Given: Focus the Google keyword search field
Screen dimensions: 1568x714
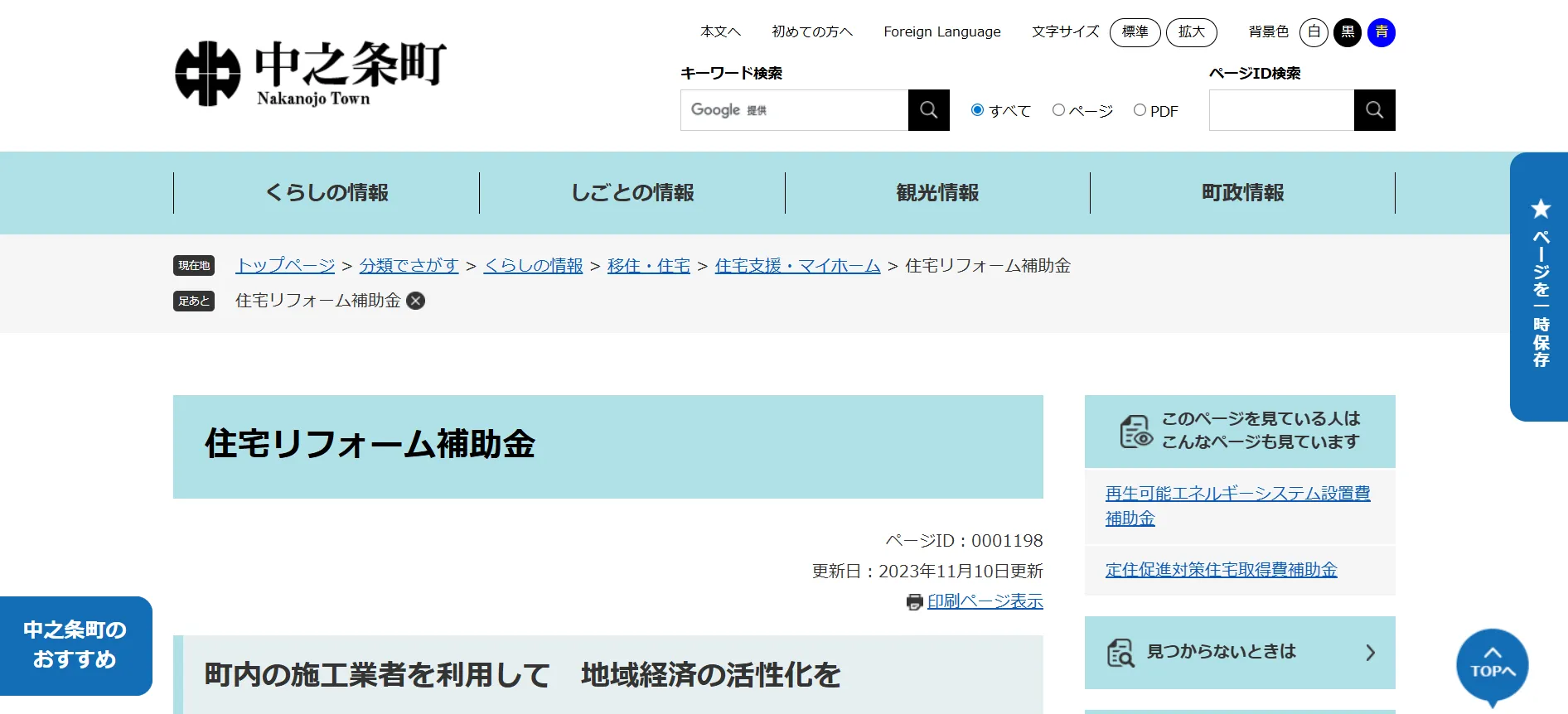Looking at the screenshot, I should point(794,110).
